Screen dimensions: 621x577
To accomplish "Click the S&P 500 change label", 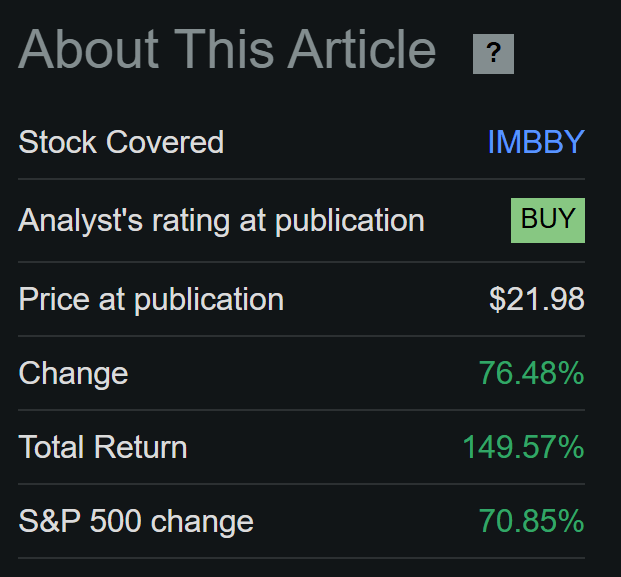I will [x=136, y=522].
